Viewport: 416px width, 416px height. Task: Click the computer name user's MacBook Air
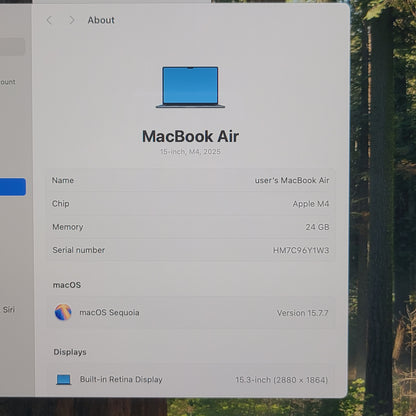(292, 180)
